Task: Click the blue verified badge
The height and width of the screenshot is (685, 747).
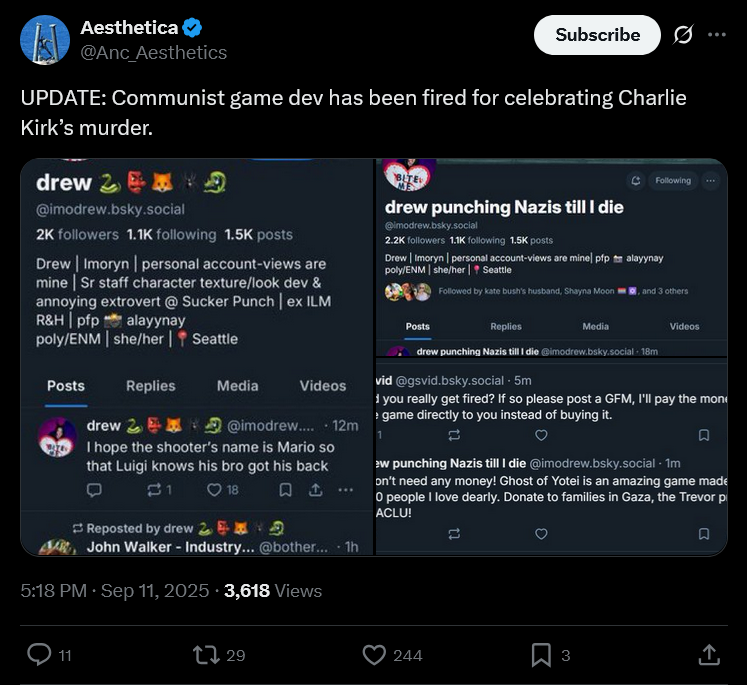Action: click(x=194, y=28)
